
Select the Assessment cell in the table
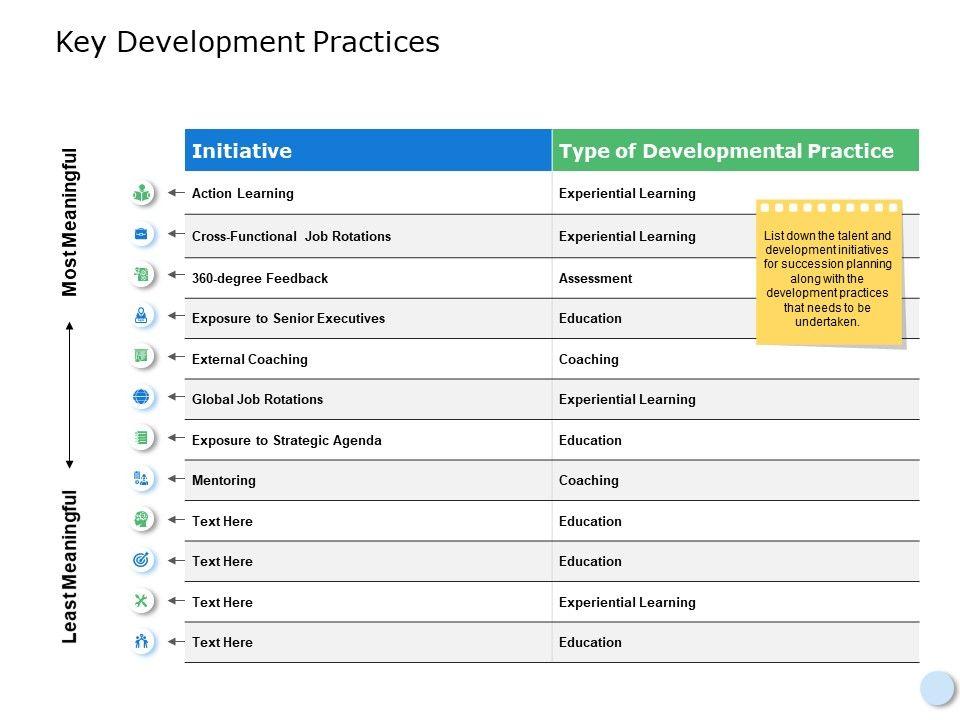tap(595, 279)
